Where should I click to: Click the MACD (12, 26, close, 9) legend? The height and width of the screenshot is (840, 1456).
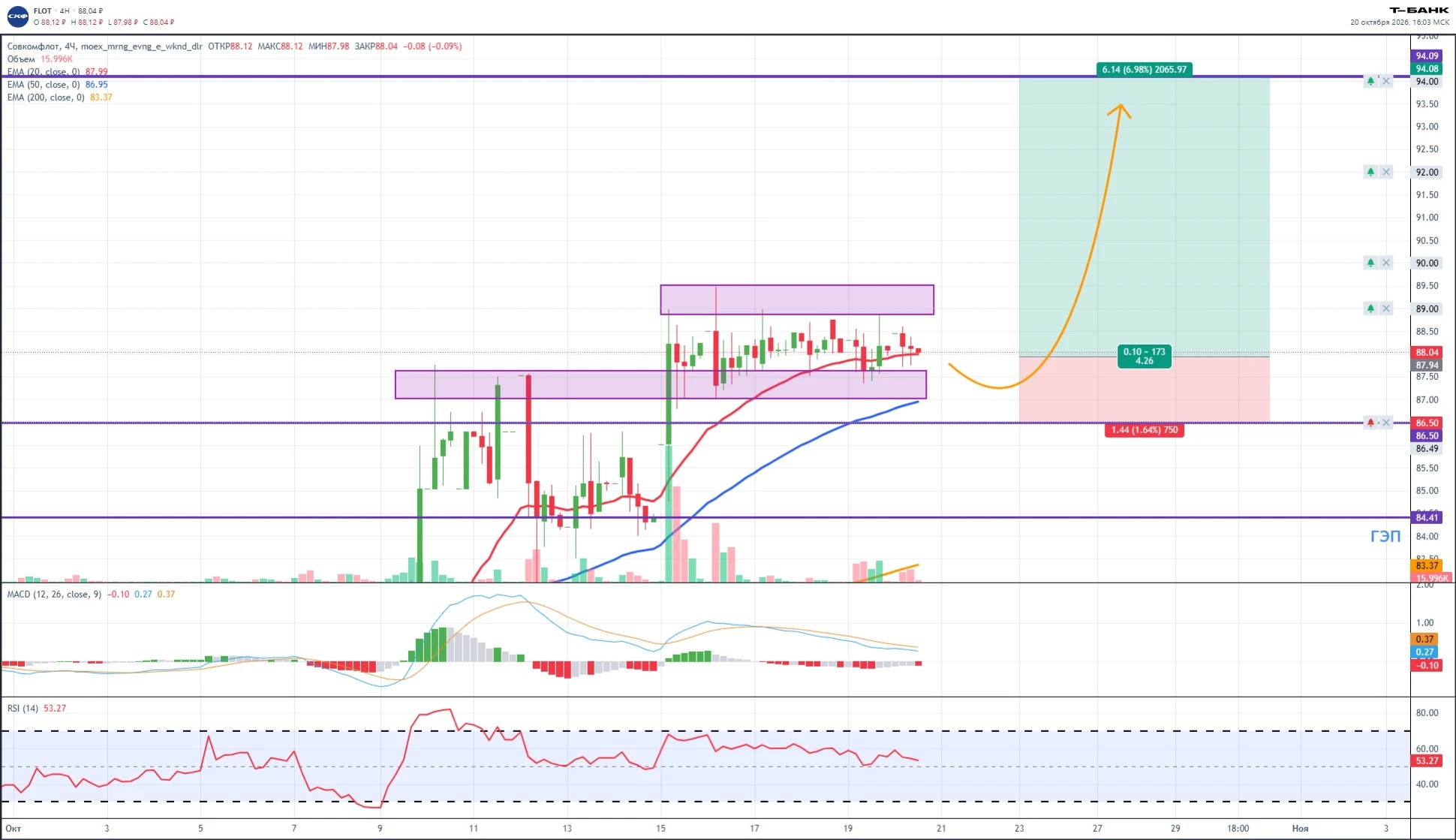click(54, 594)
